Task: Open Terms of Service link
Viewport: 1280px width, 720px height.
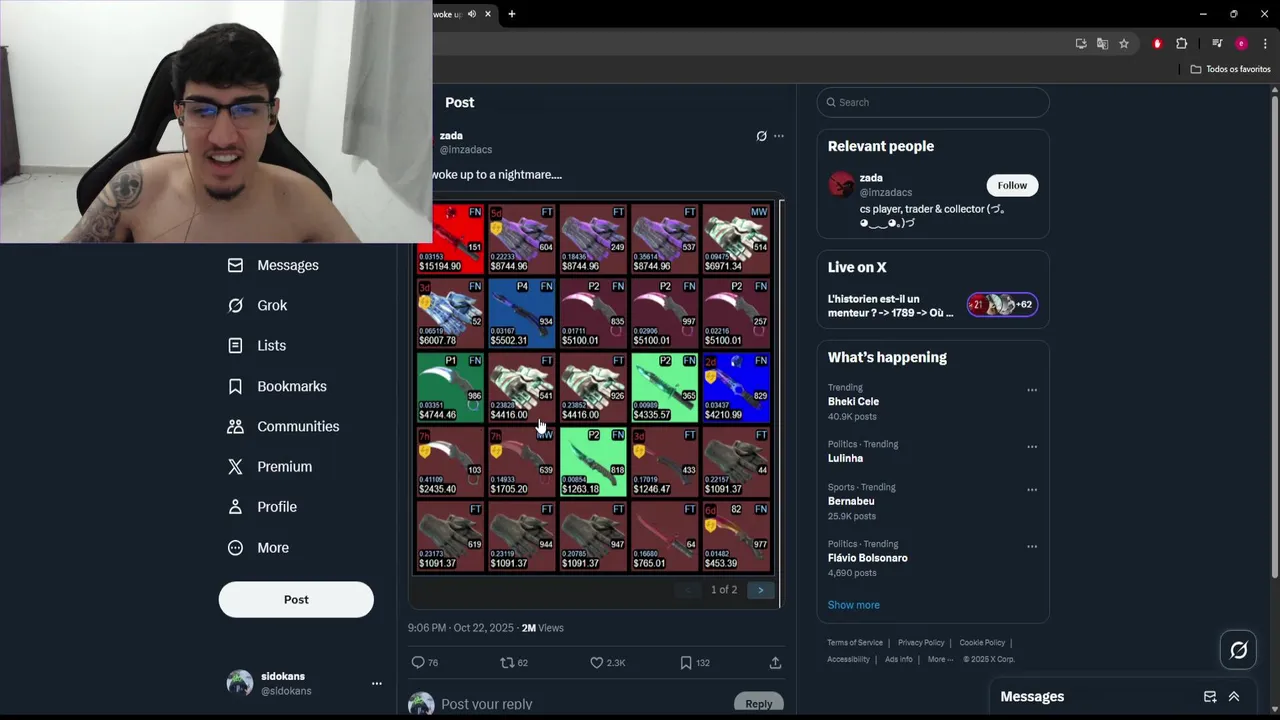Action: pos(855,643)
